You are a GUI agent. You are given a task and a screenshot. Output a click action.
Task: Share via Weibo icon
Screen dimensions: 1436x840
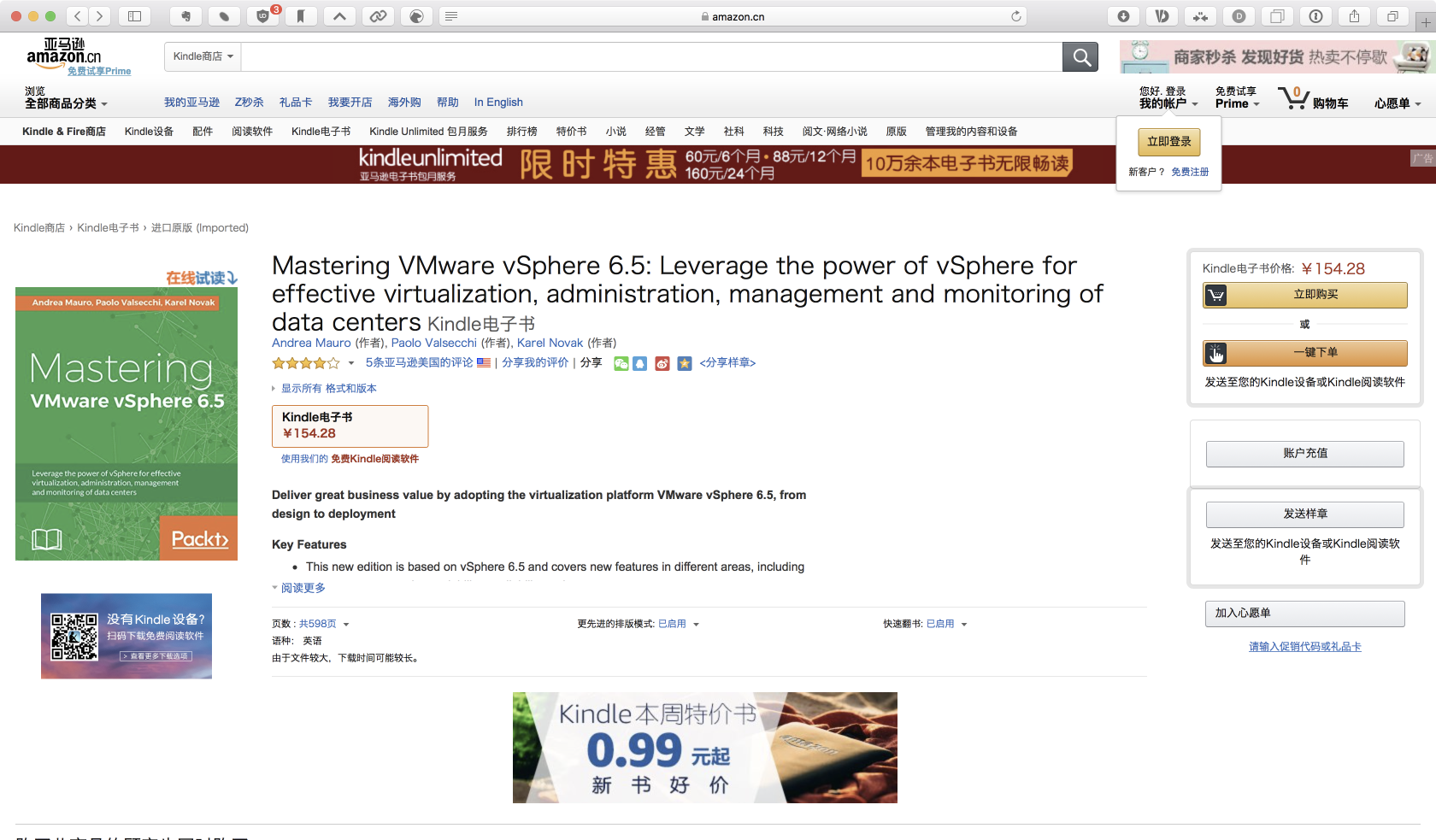[662, 363]
